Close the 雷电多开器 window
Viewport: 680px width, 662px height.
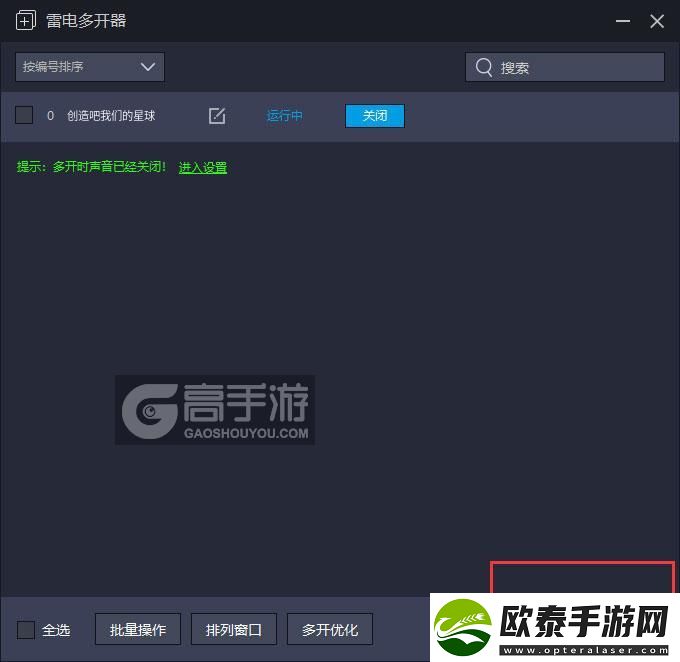(657, 21)
